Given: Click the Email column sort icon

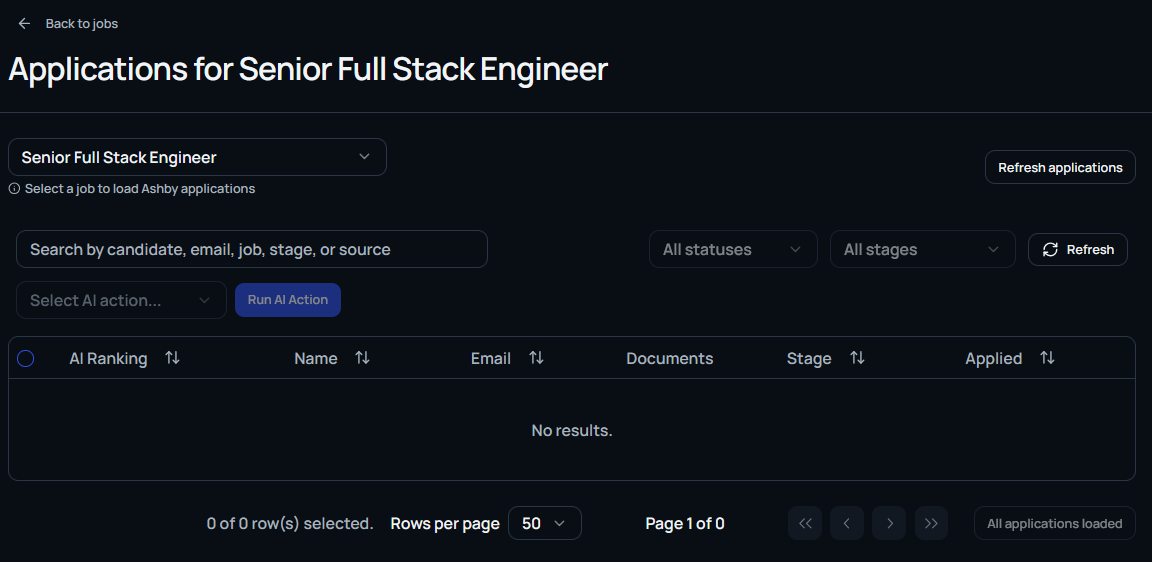Looking at the screenshot, I should click(x=536, y=358).
